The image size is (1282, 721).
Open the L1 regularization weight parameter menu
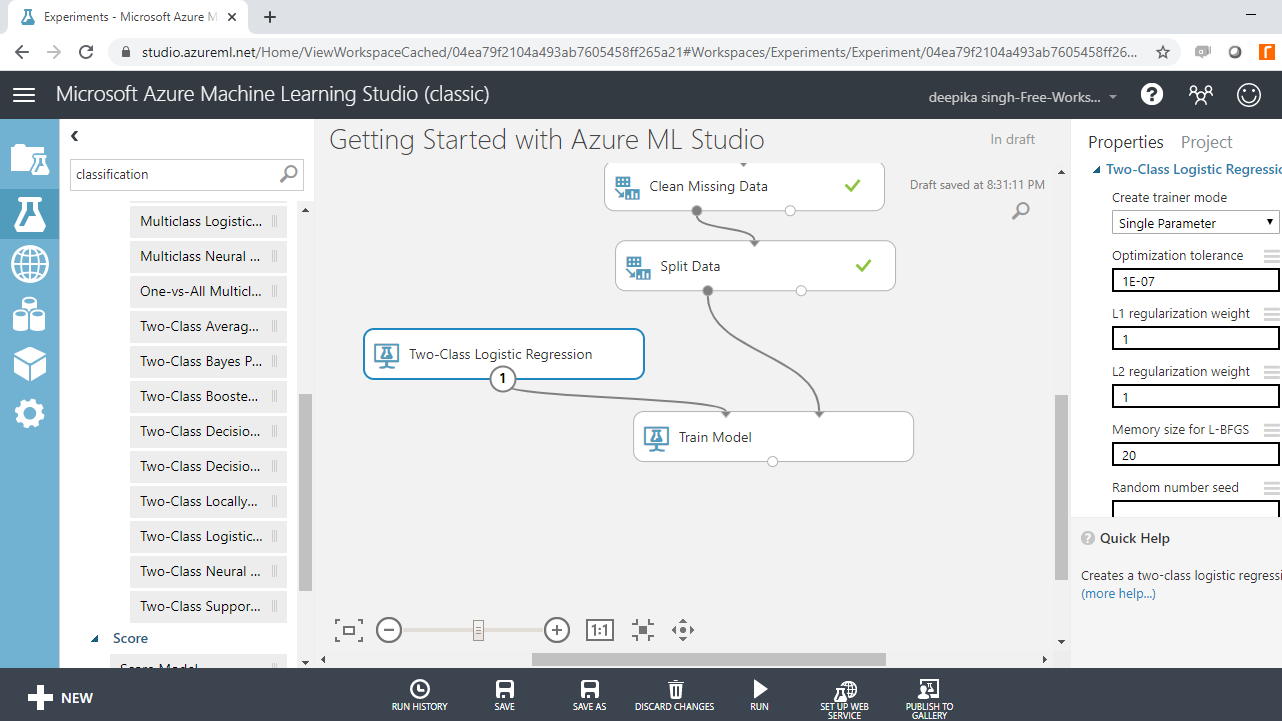[x=1271, y=314]
